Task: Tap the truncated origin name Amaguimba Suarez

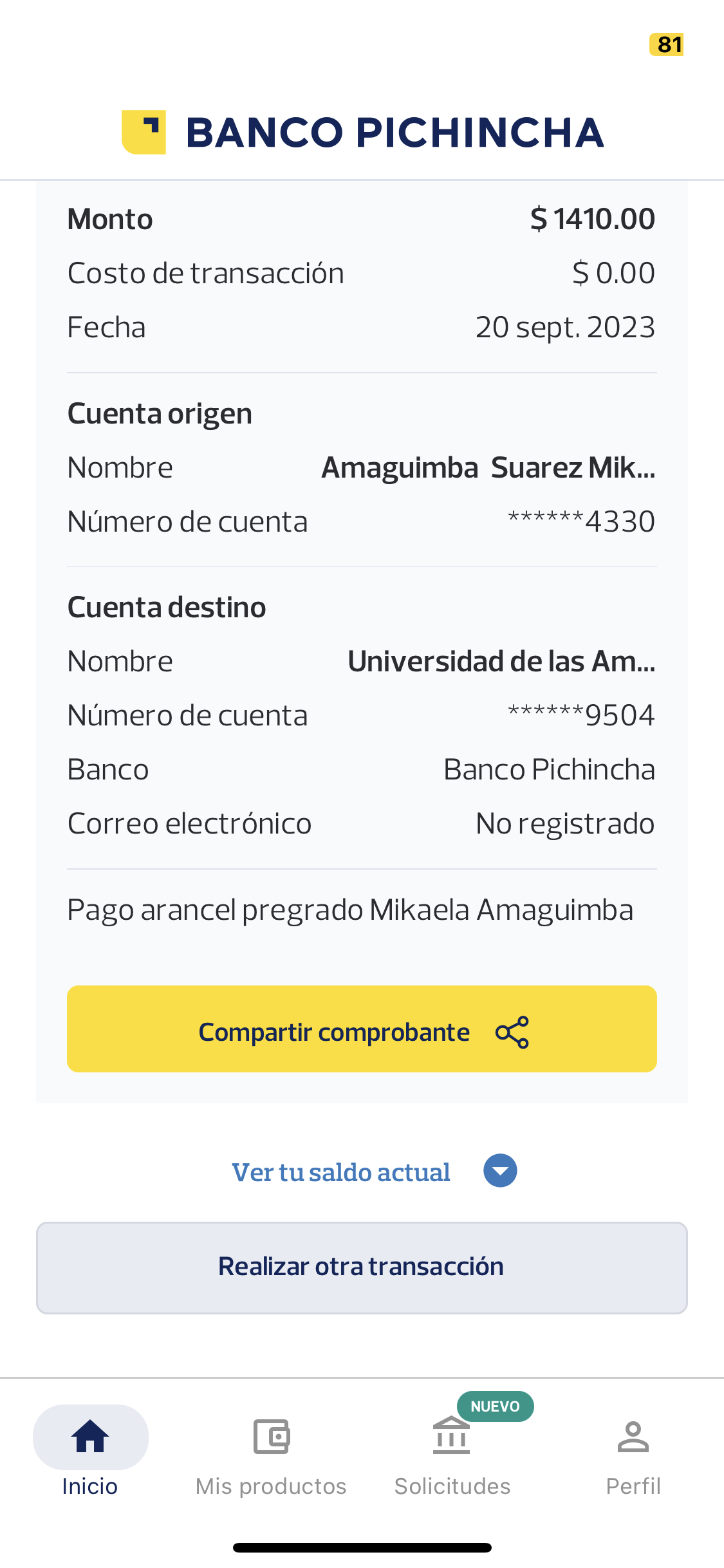Action: pyautogui.click(x=488, y=468)
